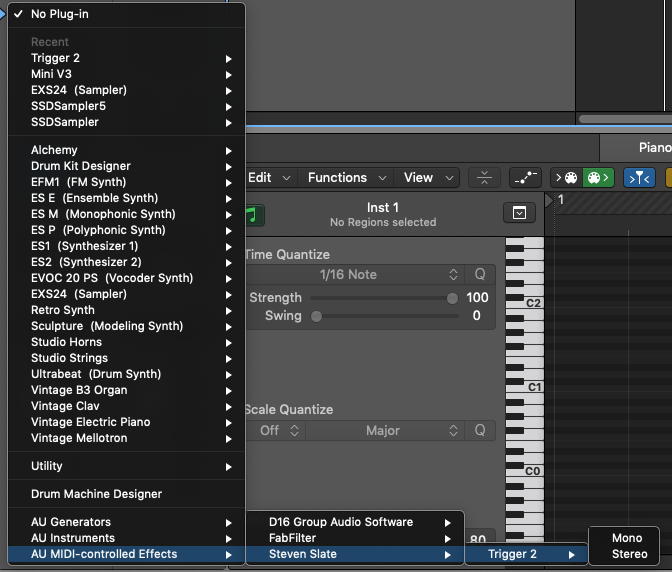Open ES1 (Synthesizer 1) submenu

point(126,246)
